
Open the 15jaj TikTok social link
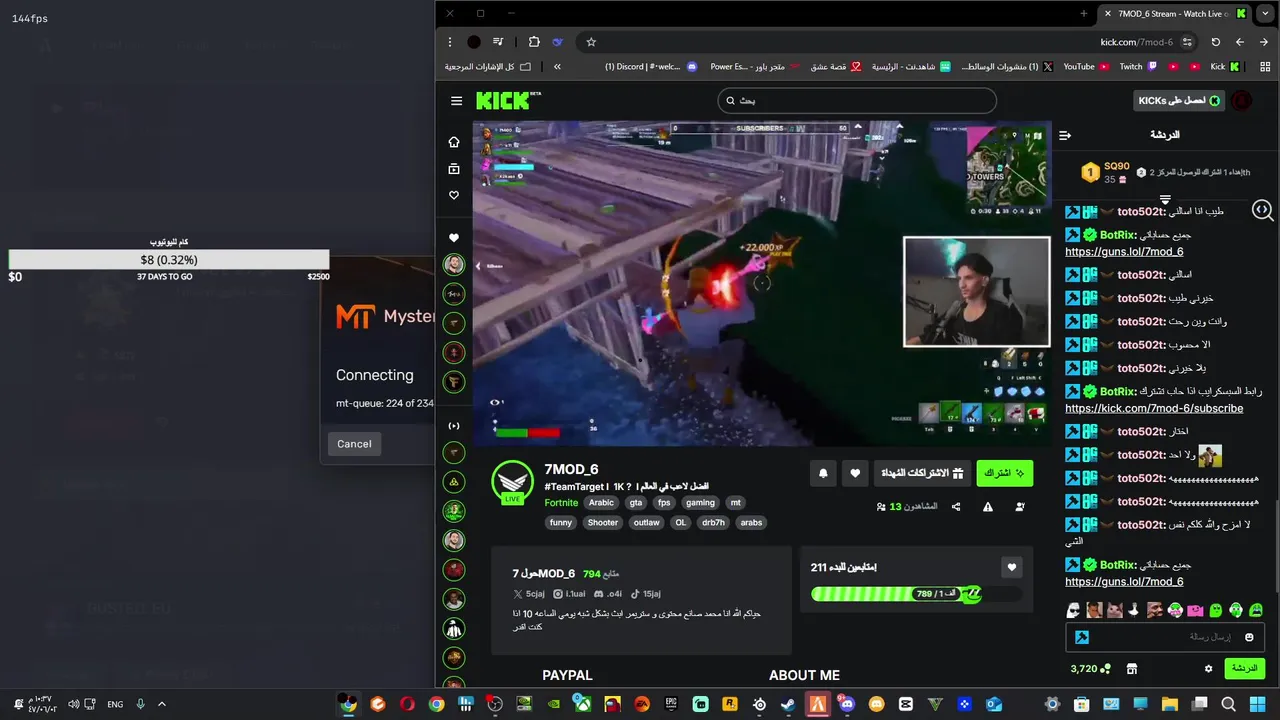[645, 594]
